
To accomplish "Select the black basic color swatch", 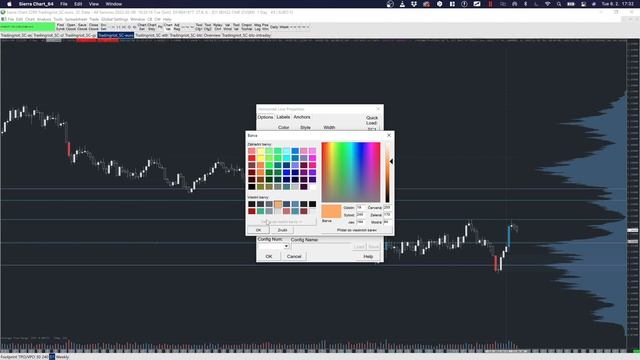I will pyautogui.click(x=251, y=187).
